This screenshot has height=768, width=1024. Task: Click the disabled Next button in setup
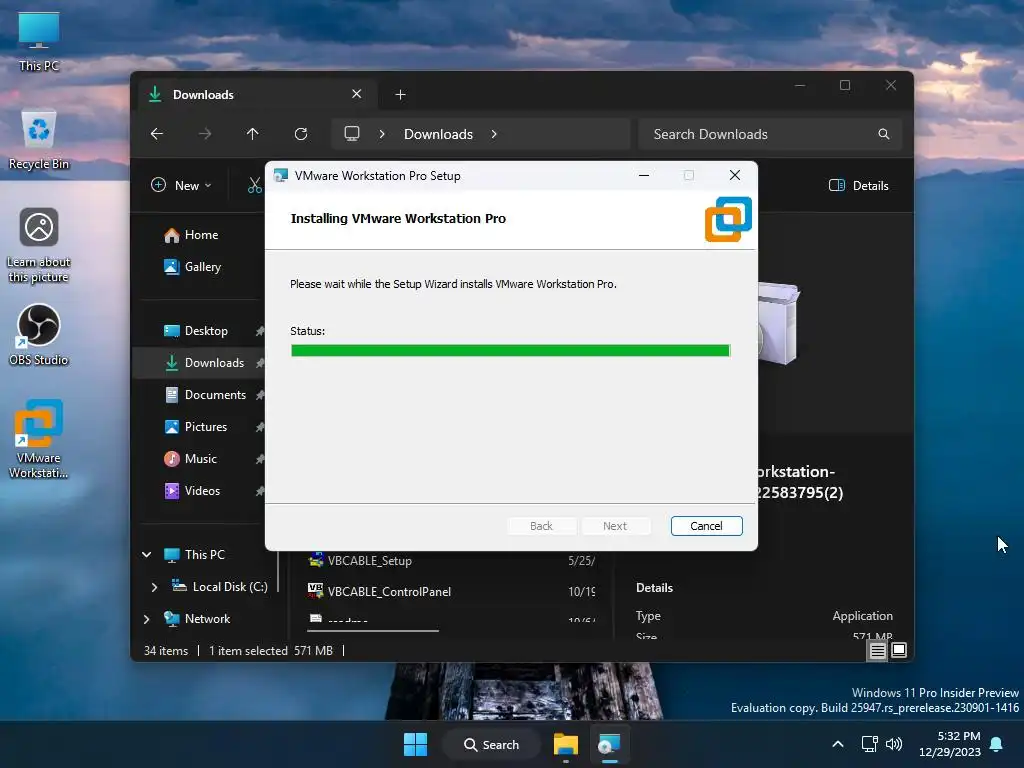coord(615,526)
